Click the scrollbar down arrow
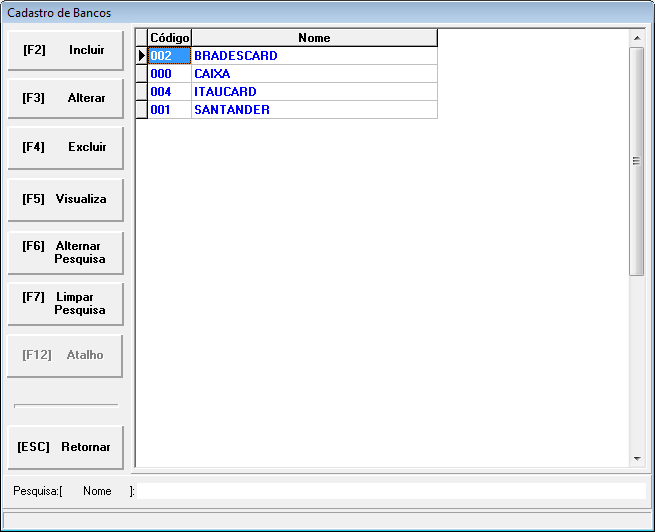The image size is (655, 532). click(x=636, y=458)
